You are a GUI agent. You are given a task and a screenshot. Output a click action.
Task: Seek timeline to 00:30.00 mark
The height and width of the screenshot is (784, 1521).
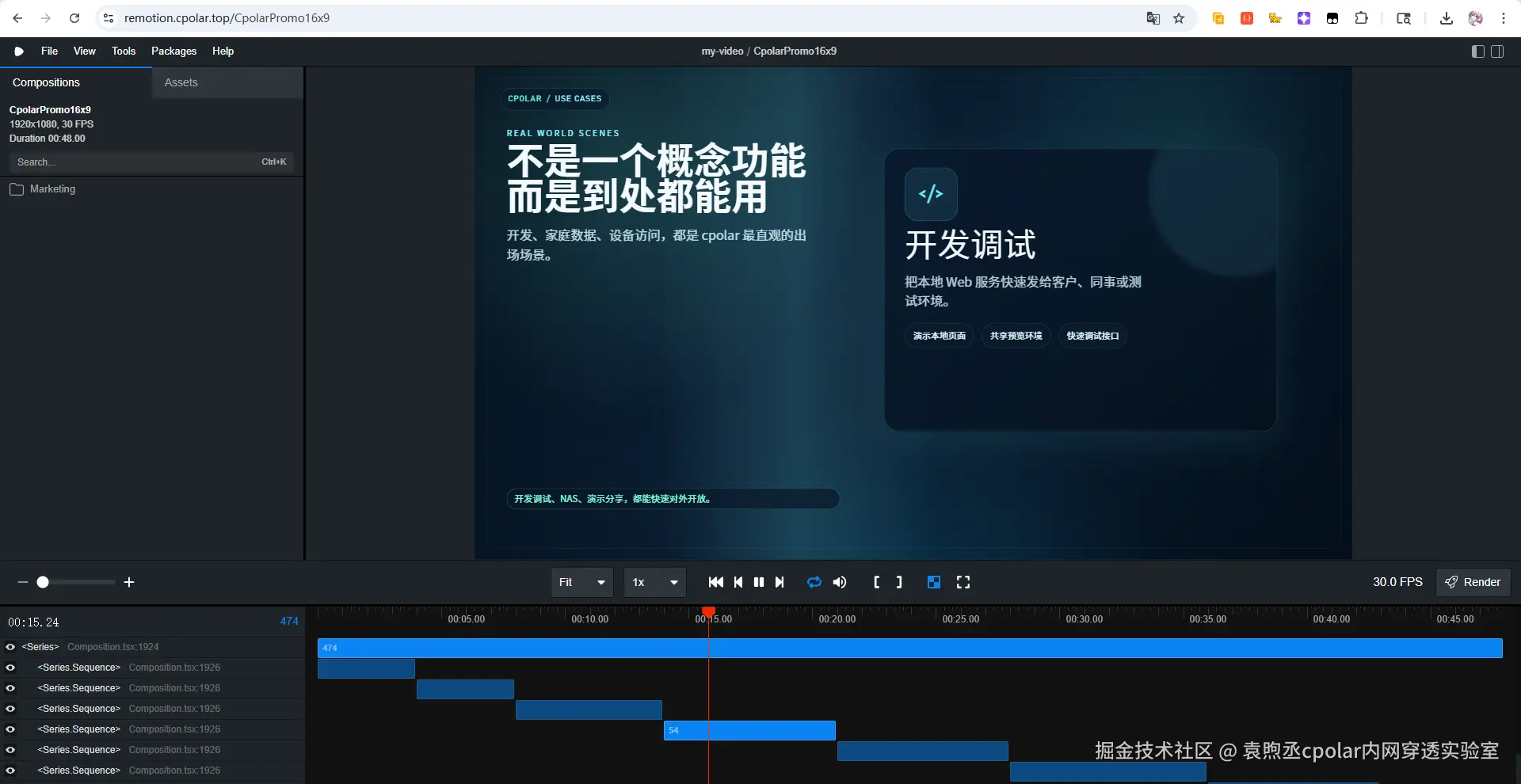tap(1085, 619)
